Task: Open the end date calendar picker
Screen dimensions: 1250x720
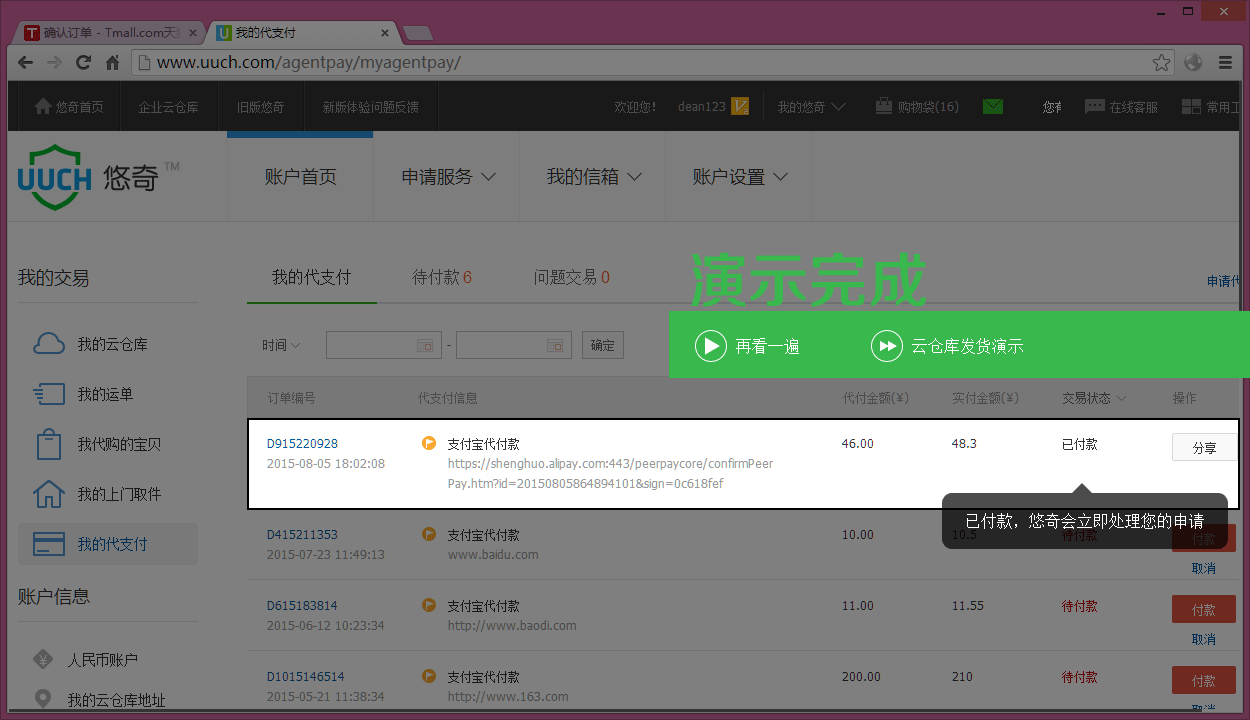Action: point(555,345)
